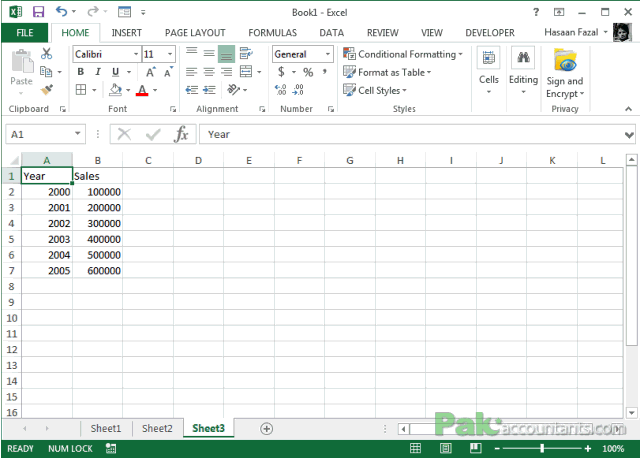Viewport: 640px width, 458px height.
Task: Open the Editing group button
Action: click(523, 71)
